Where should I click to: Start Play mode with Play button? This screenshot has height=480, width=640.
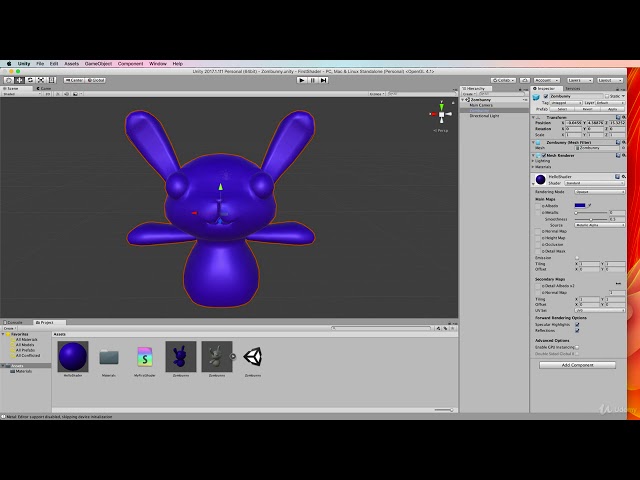pos(302,80)
